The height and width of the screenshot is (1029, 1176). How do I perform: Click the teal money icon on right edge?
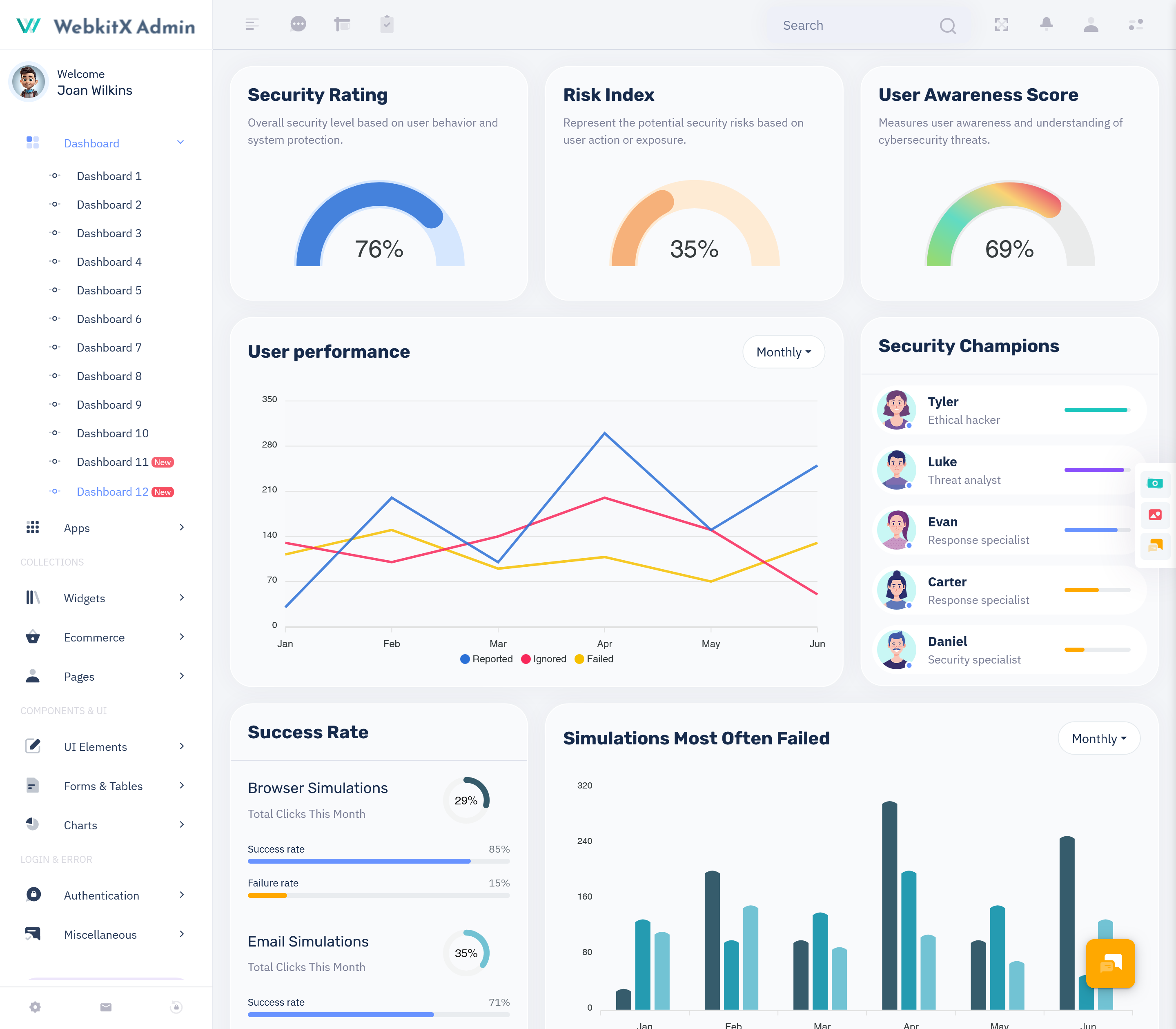[1155, 483]
